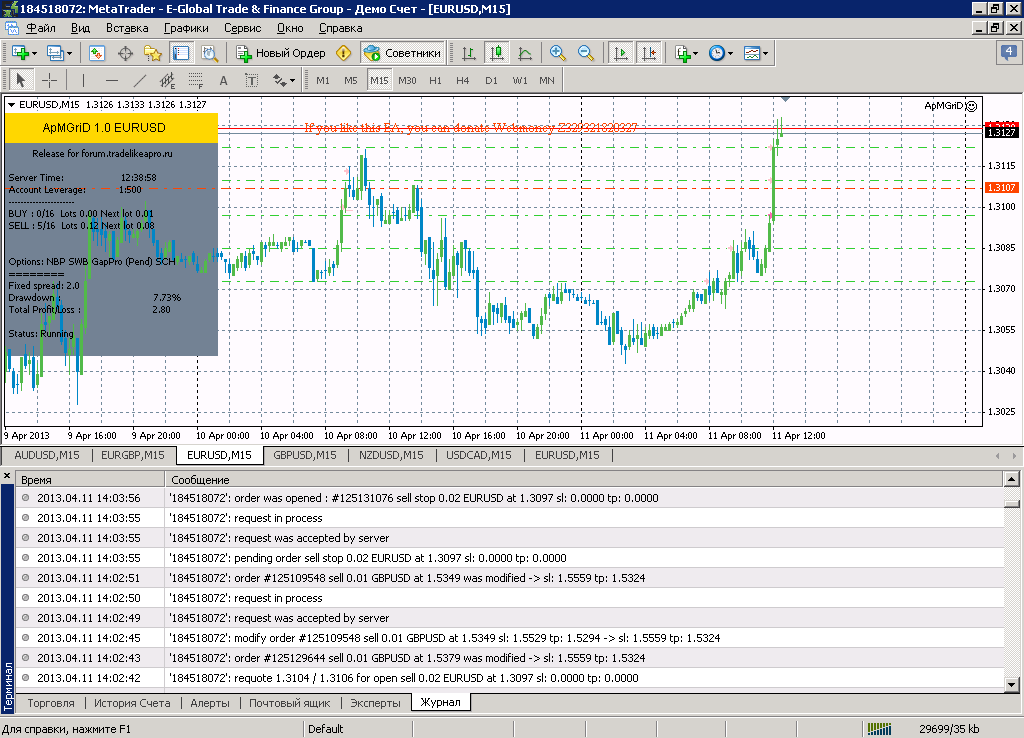Open the Вид menu

click(80, 28)
